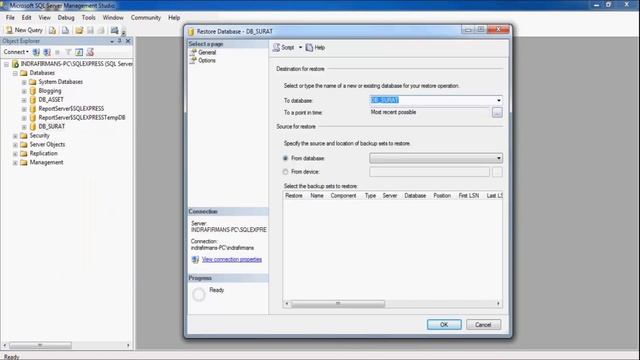The width and height of the screenshot is (640, 360).
Task: Click the Registered Servers icon in toolbar
Action: [115, 30]
